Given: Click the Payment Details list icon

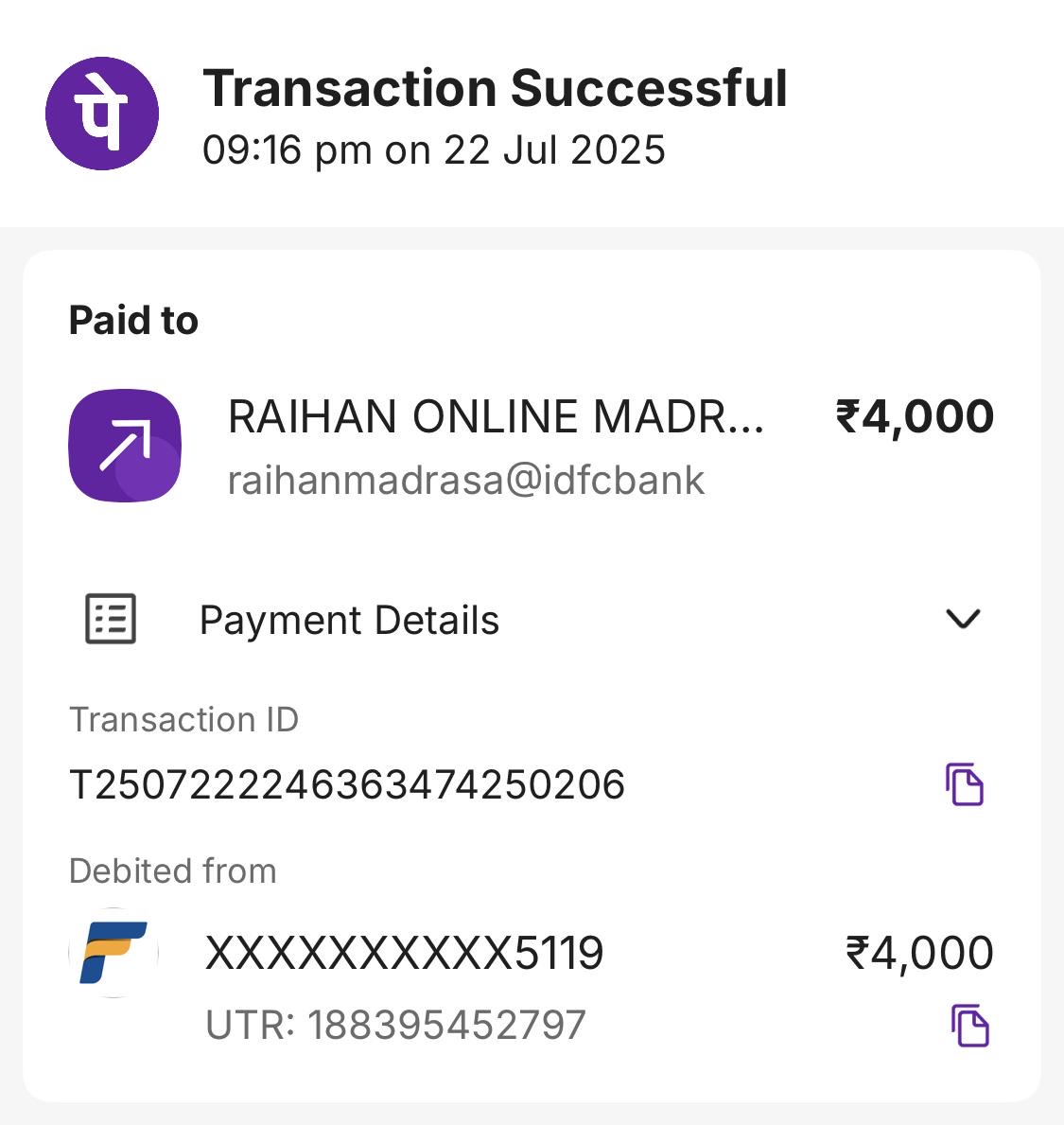Looking at the screenshot, I should pyautogui.click(x=111, y=620).
